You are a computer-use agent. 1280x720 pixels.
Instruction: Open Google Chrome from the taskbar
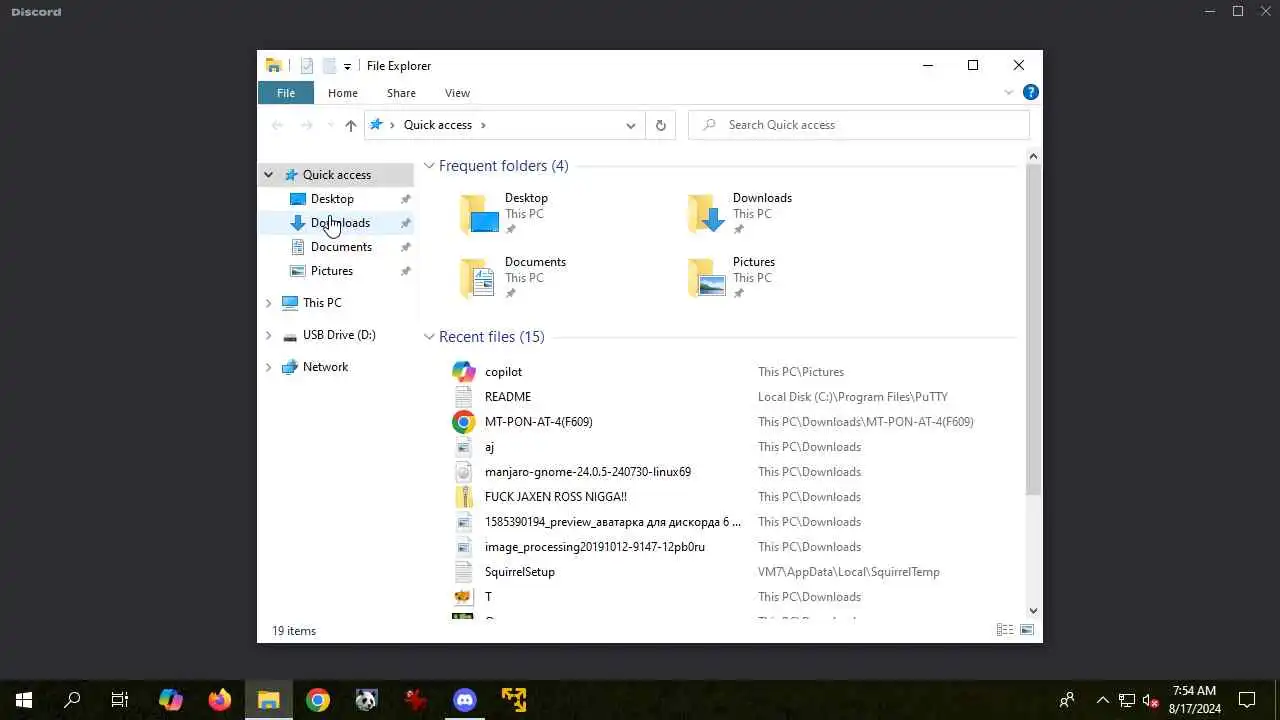(318, 700)
